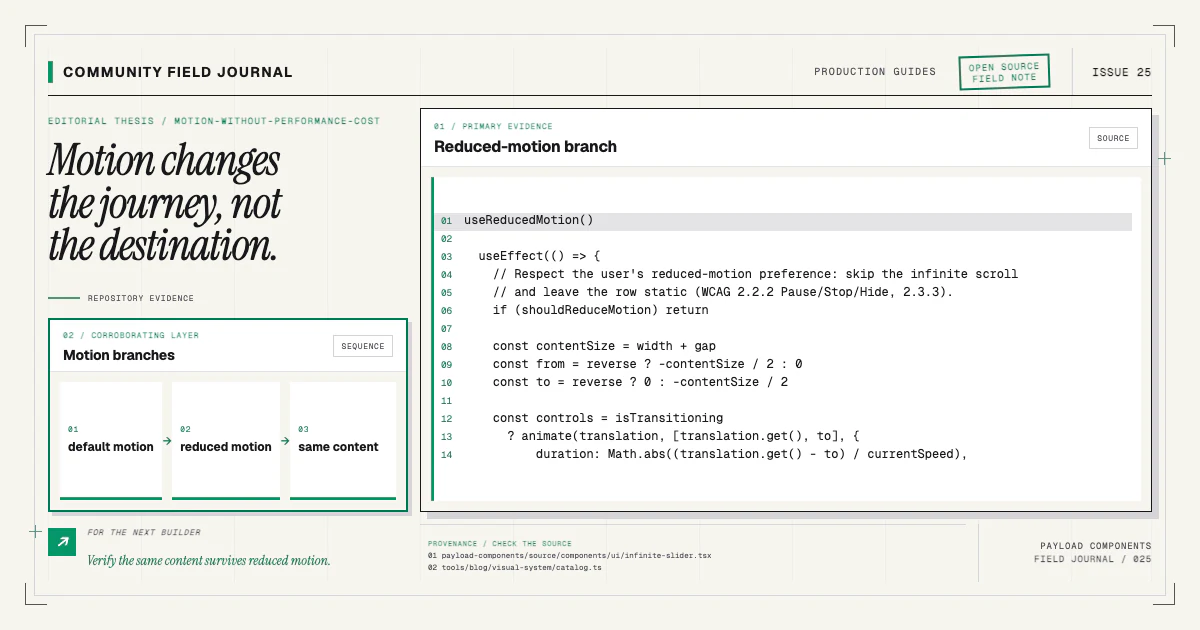The height and width of the screenshot is (630, 1200).
Task: Click the plus crosshair at lower left
Action: 36,531
